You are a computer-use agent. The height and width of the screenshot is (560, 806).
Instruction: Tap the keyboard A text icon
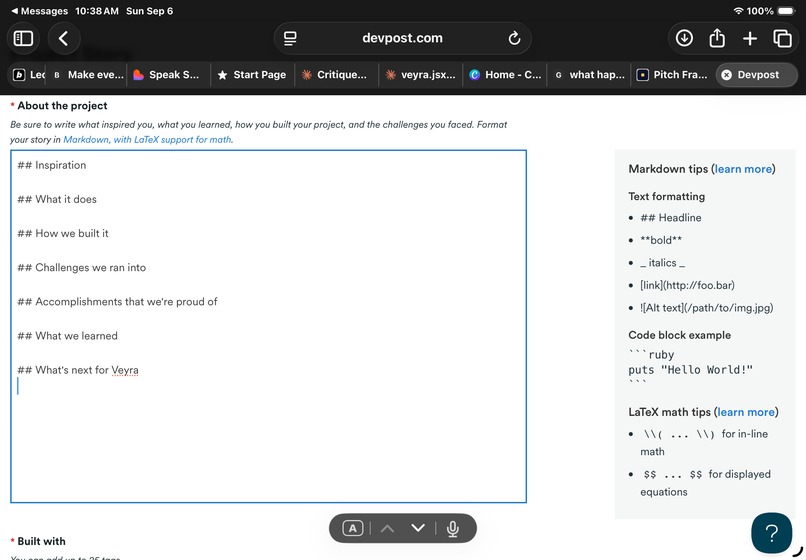point(353,528)
